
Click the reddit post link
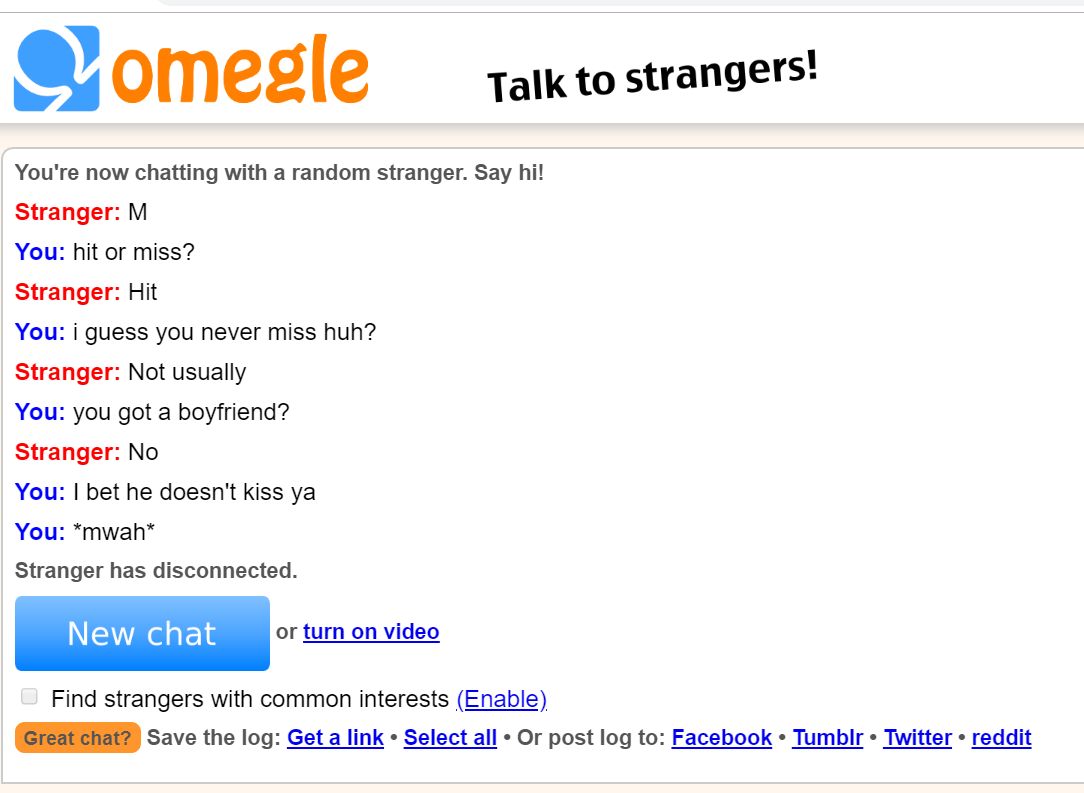tap(1001, 738)
